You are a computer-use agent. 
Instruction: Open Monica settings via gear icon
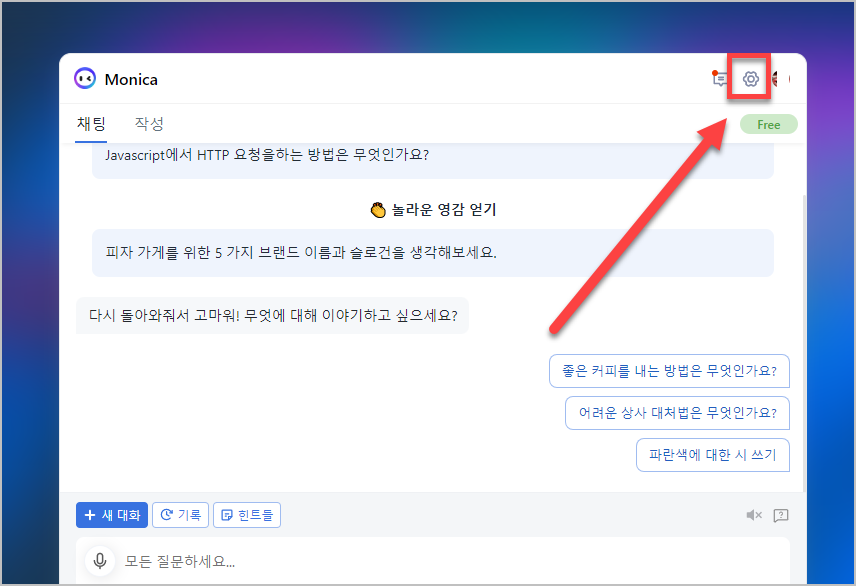pyautogui.click(x=749, y=78)
